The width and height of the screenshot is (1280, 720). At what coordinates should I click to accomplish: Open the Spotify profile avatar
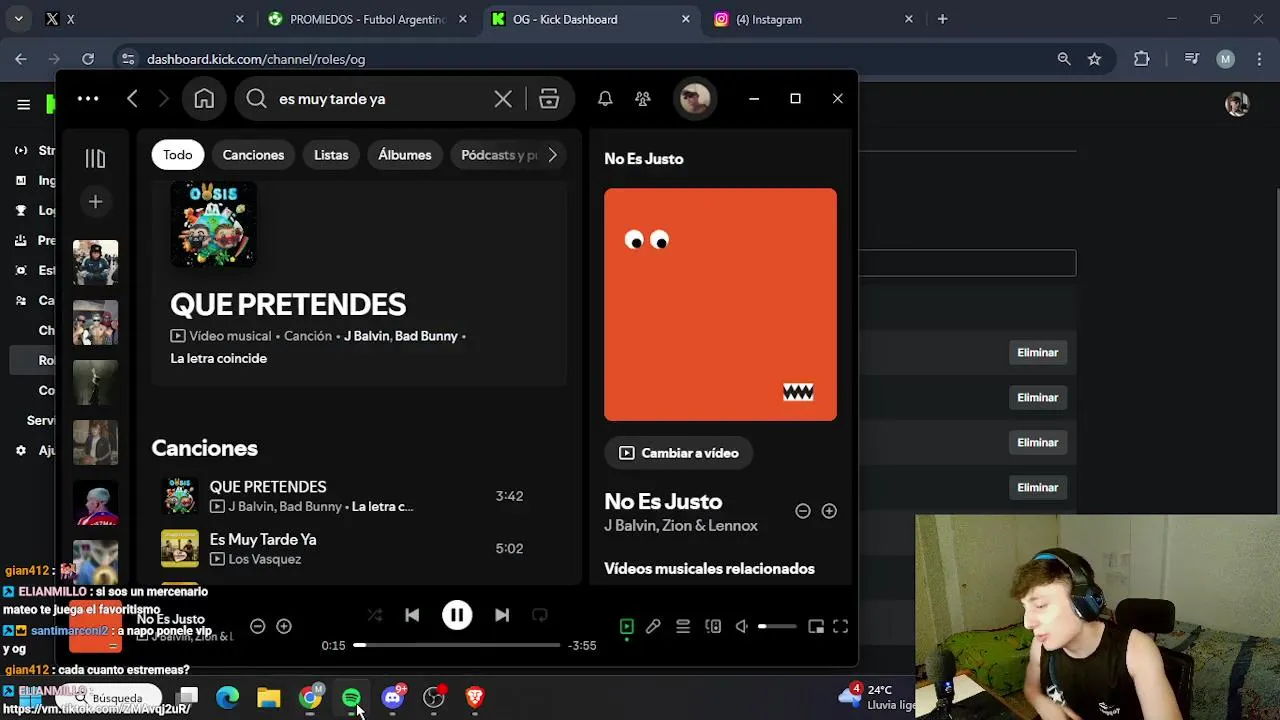pyautogui.click(x=695, y=99)
